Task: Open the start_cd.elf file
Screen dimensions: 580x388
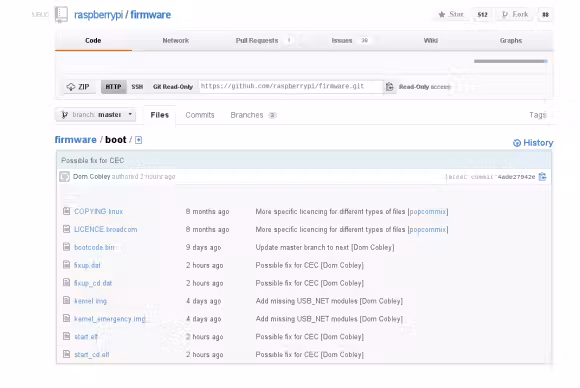Action: [x=92, y=354]
